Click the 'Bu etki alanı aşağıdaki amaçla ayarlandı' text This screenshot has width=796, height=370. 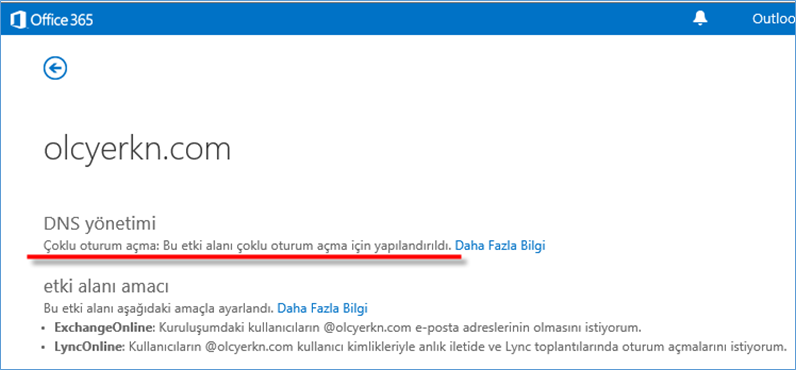point(159,308)
